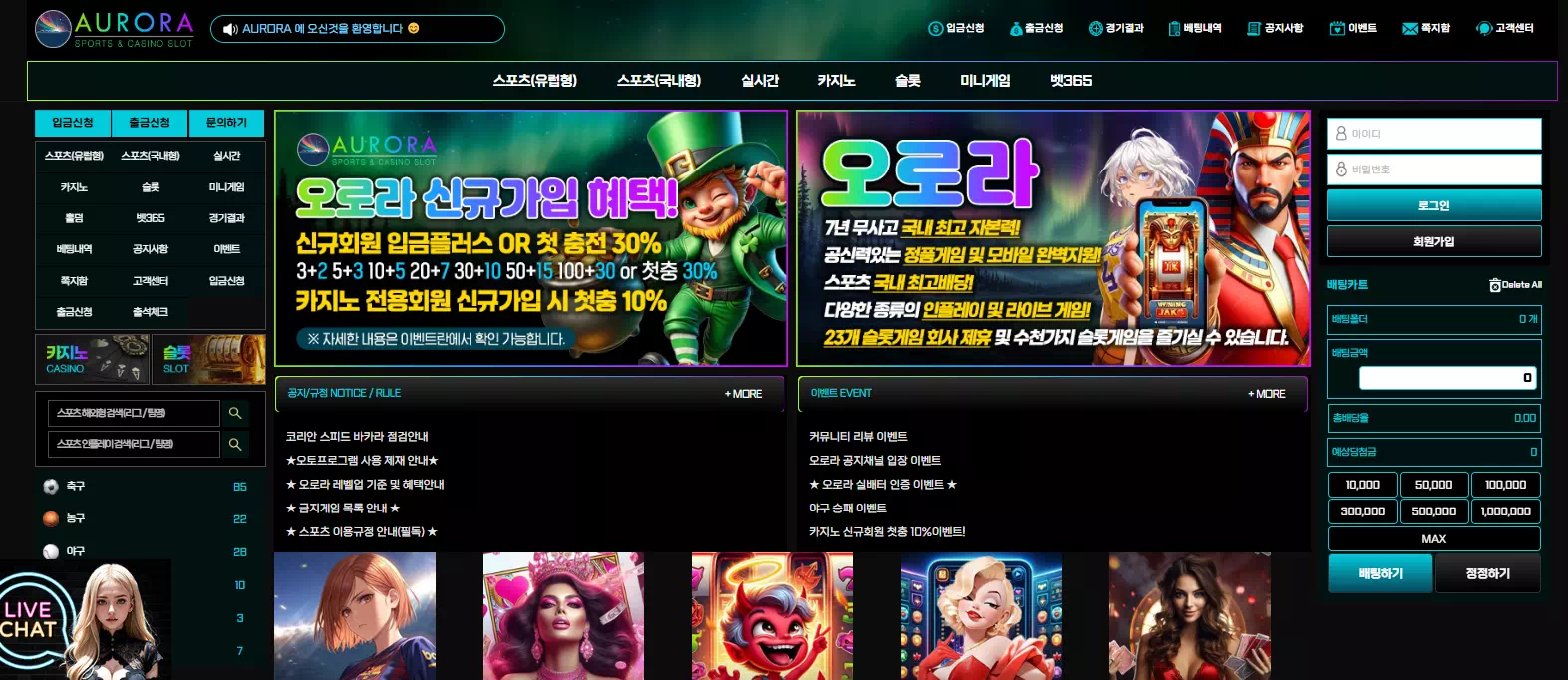1568x680 pixels.
Task: Add 500,000 to the bet amount
Action: pos(1433,511)
